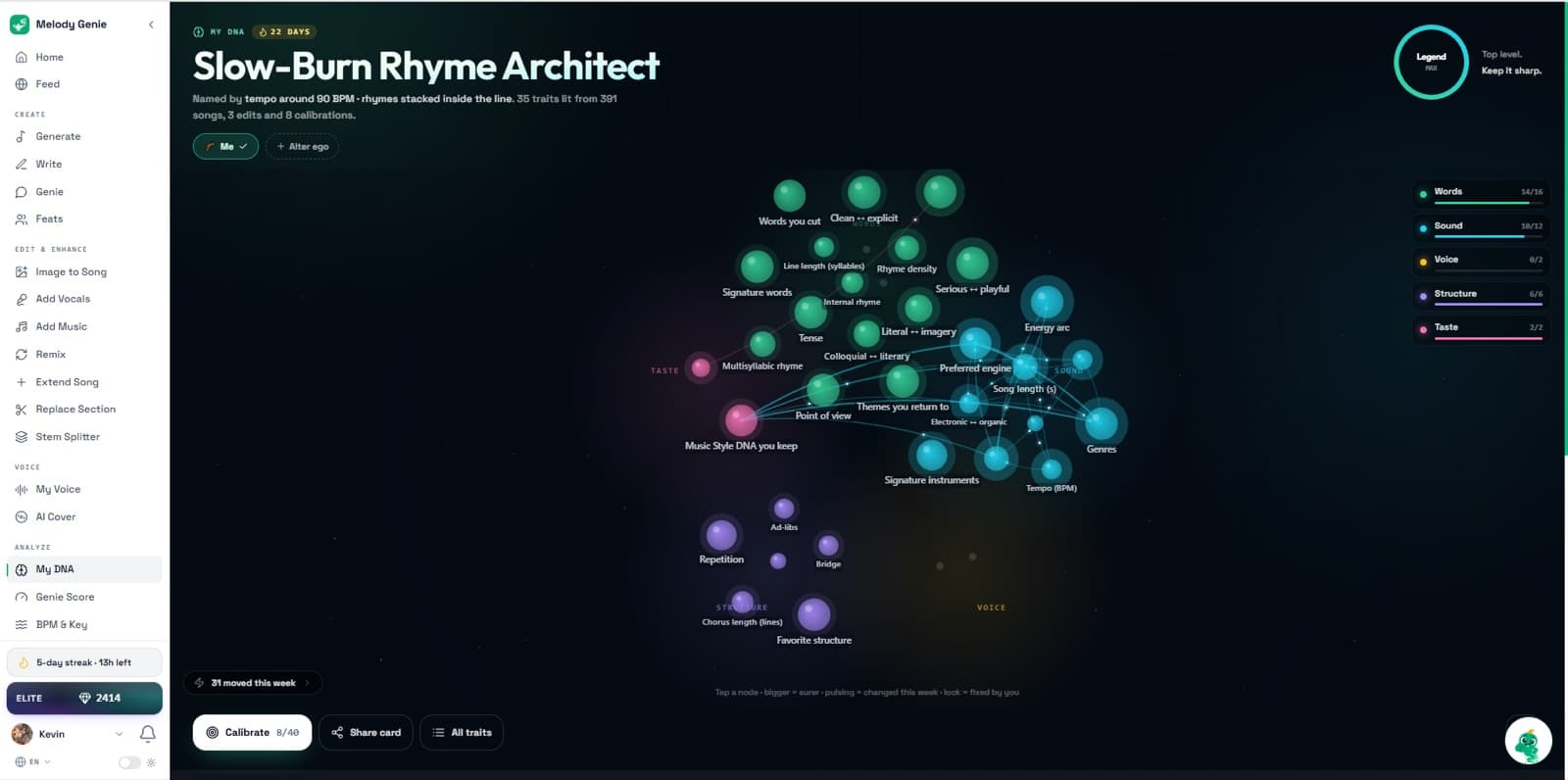
Task: Open Genie Score in sidebar
Action: click(x=84, y=597)
